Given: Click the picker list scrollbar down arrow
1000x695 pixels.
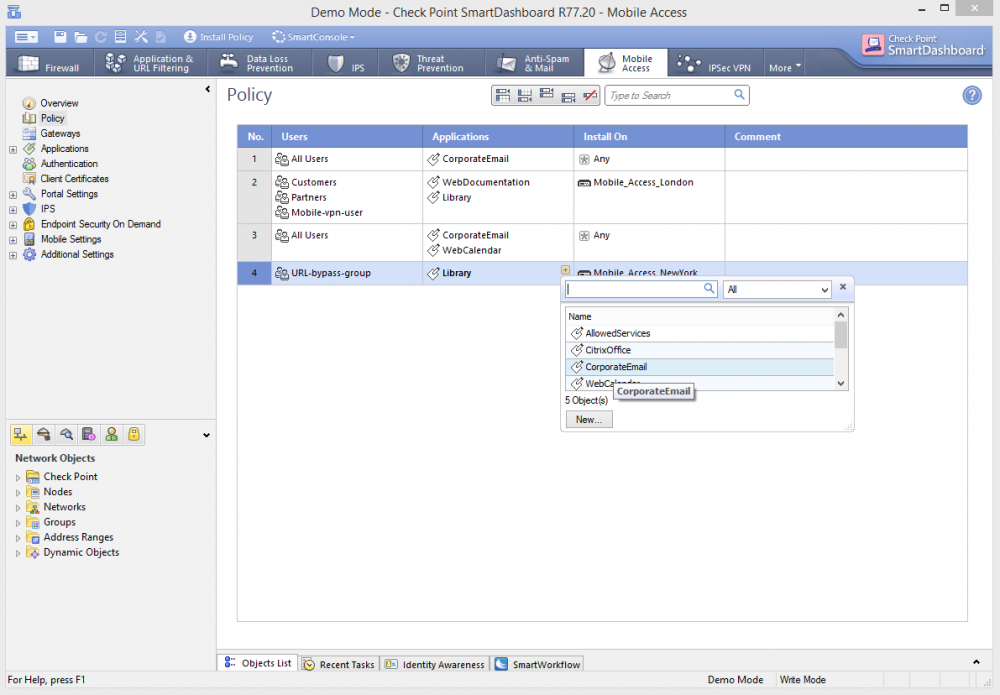Looking at the screenshot, I should pos(841,383).
